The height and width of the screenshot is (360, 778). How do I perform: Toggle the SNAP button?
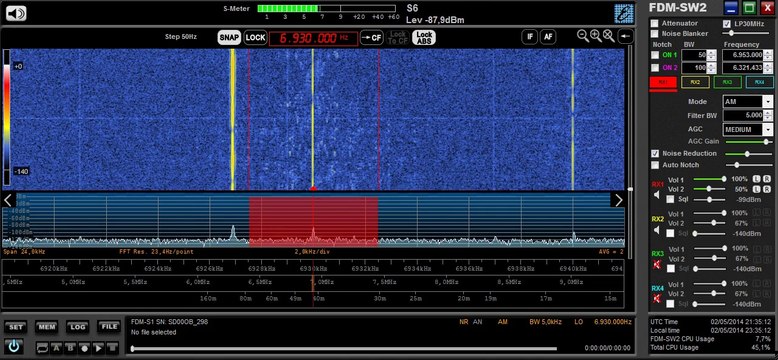pyautogui.click(x=229, y=37)
